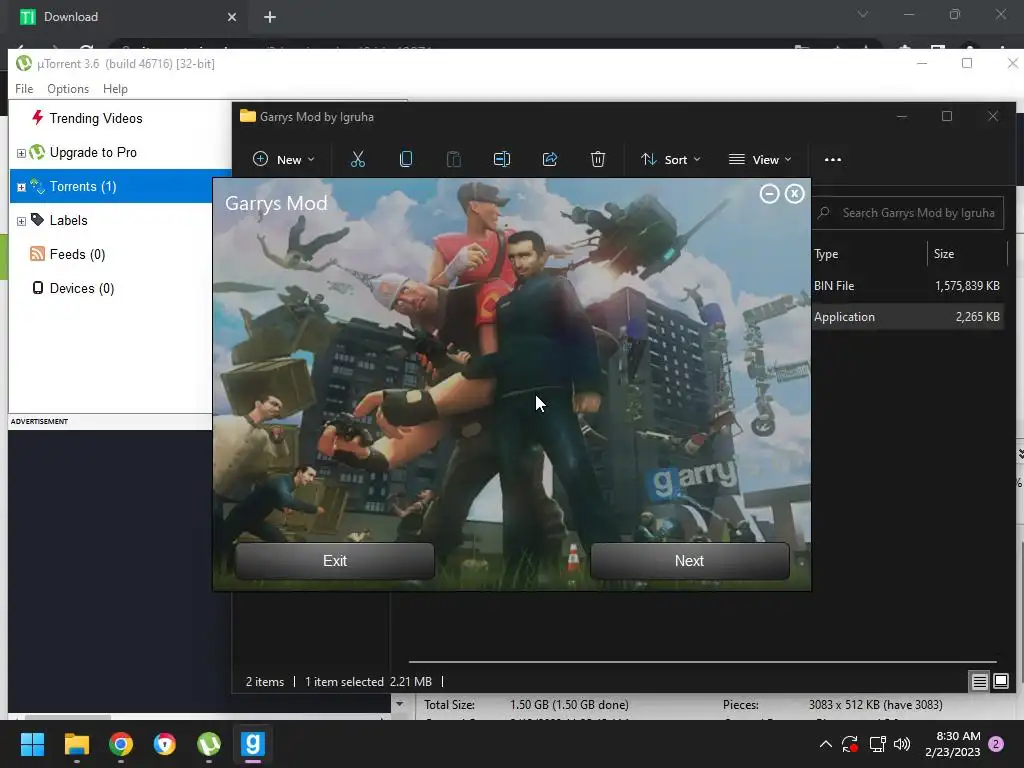Open the See more ellipsis menu in Explorer
This screenshot has width=1024, height=768.
click(x=833, y=159)
